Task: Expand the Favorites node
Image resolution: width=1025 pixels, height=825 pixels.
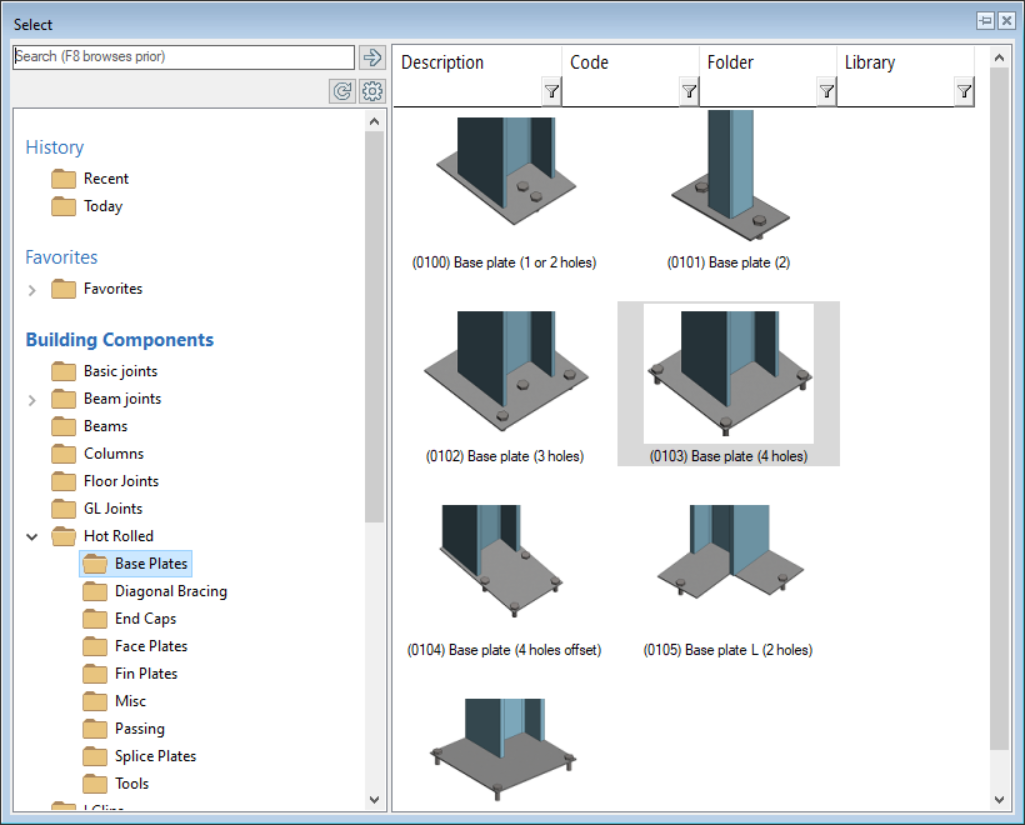Action: point(31,288)
